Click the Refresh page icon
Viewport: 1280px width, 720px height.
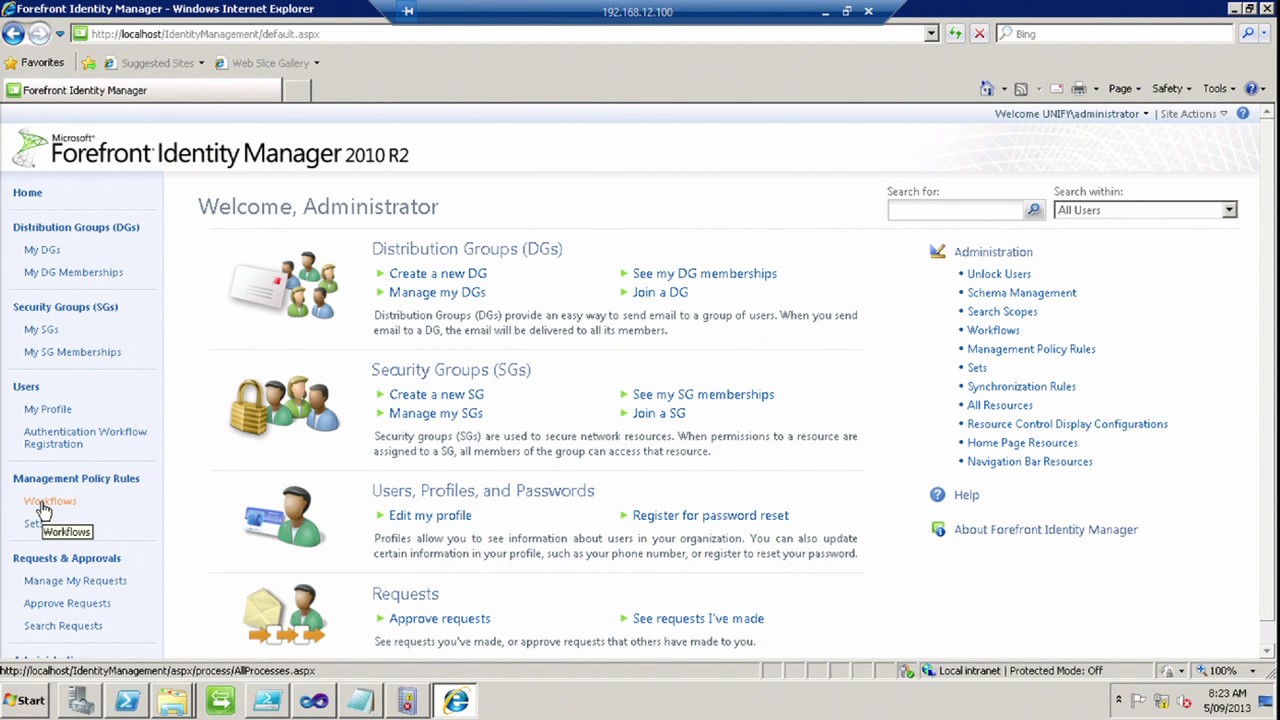(x=955, y=34)
